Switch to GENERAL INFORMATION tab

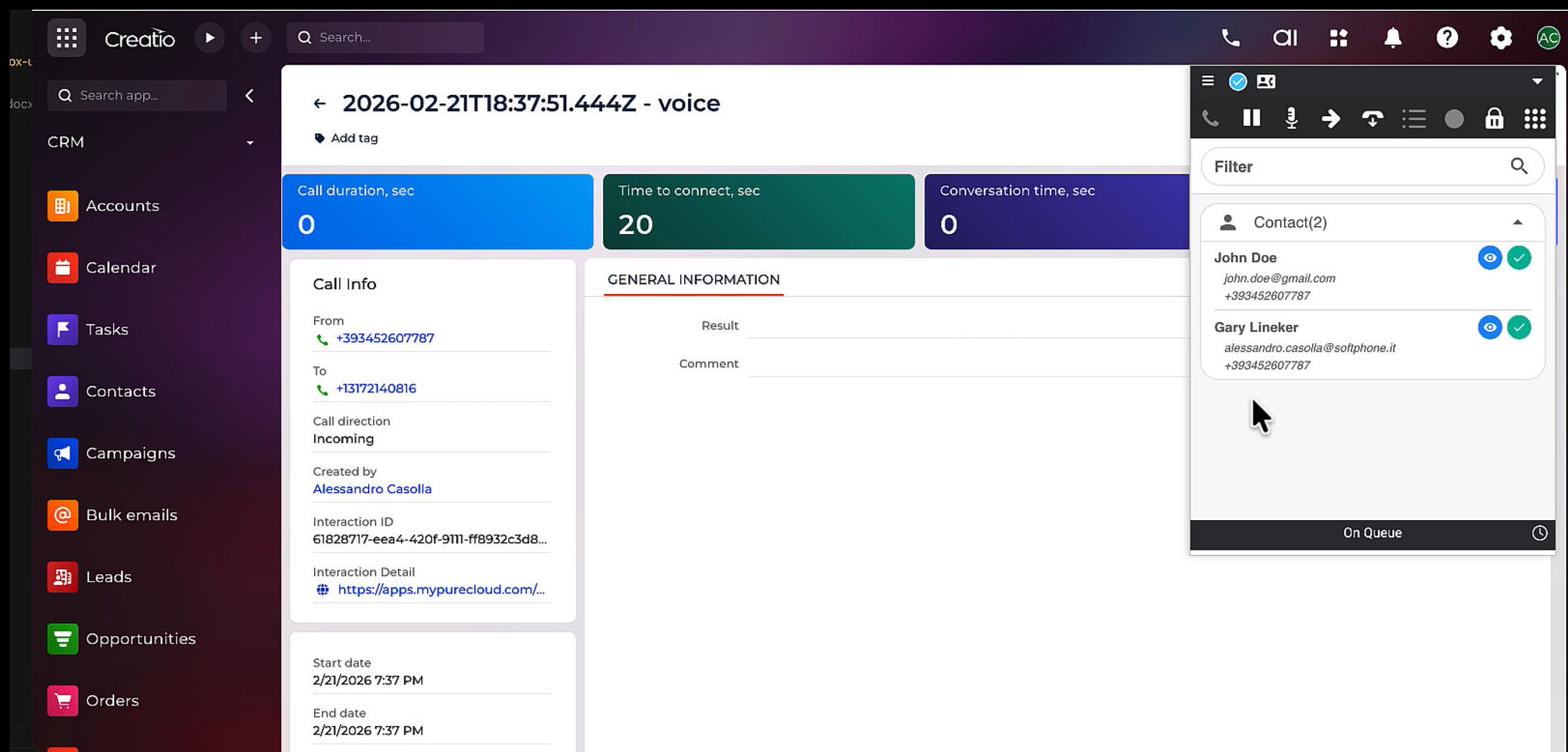coord(694,279)
